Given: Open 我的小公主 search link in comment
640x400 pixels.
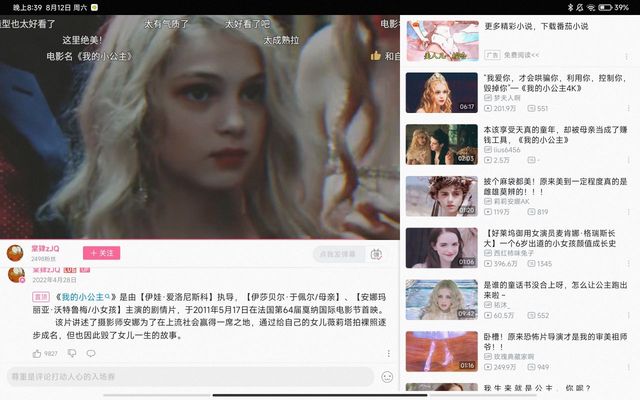Looking at the screenshot, I should 85,297.
